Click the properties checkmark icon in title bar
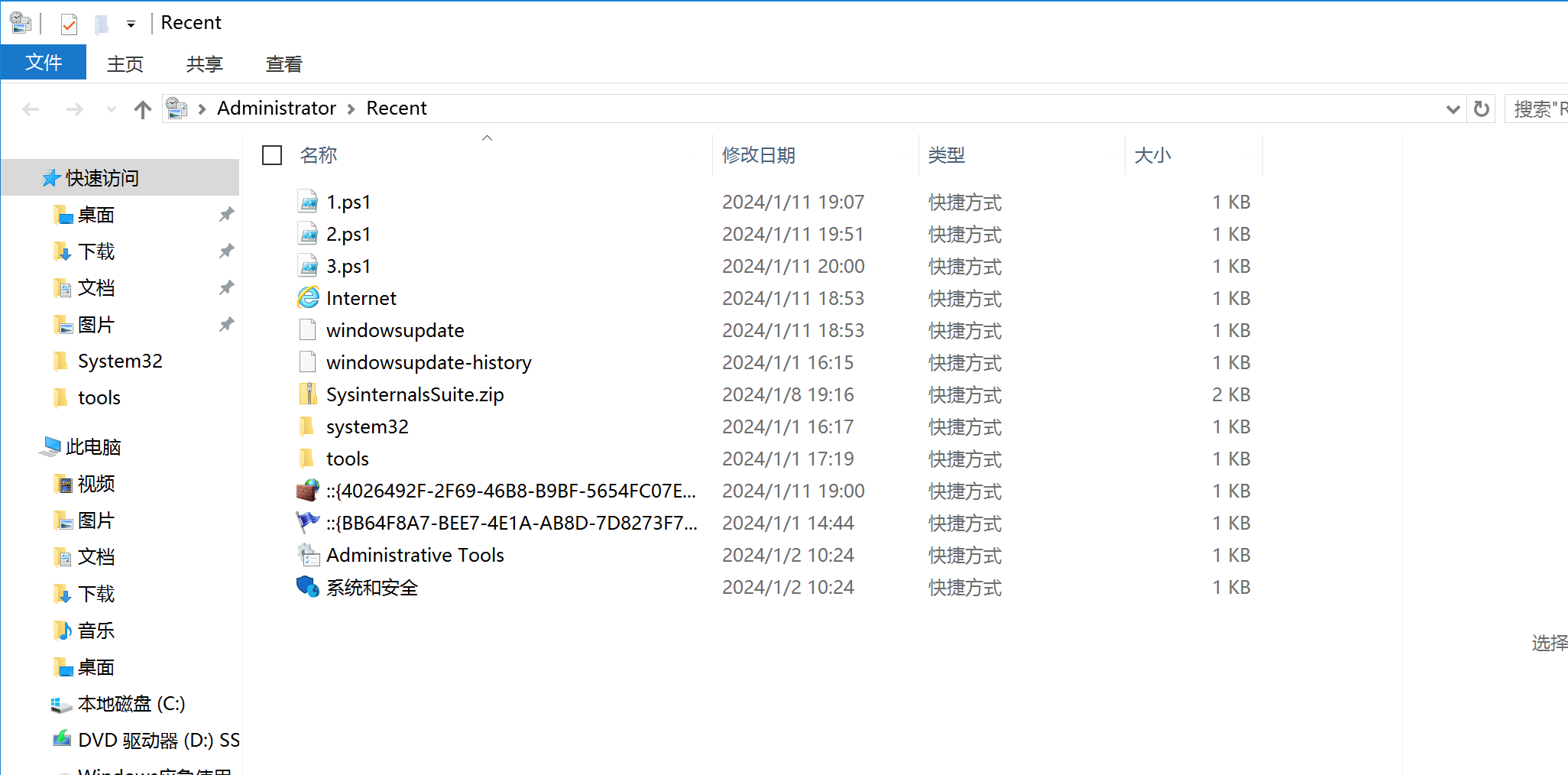The height and width of the screenshot is (775, 1568). (69, 24)
